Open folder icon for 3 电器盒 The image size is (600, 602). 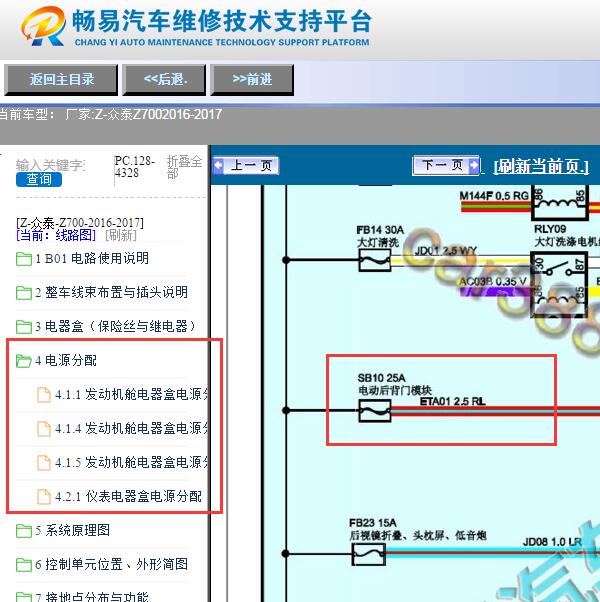tap(24, 327)
